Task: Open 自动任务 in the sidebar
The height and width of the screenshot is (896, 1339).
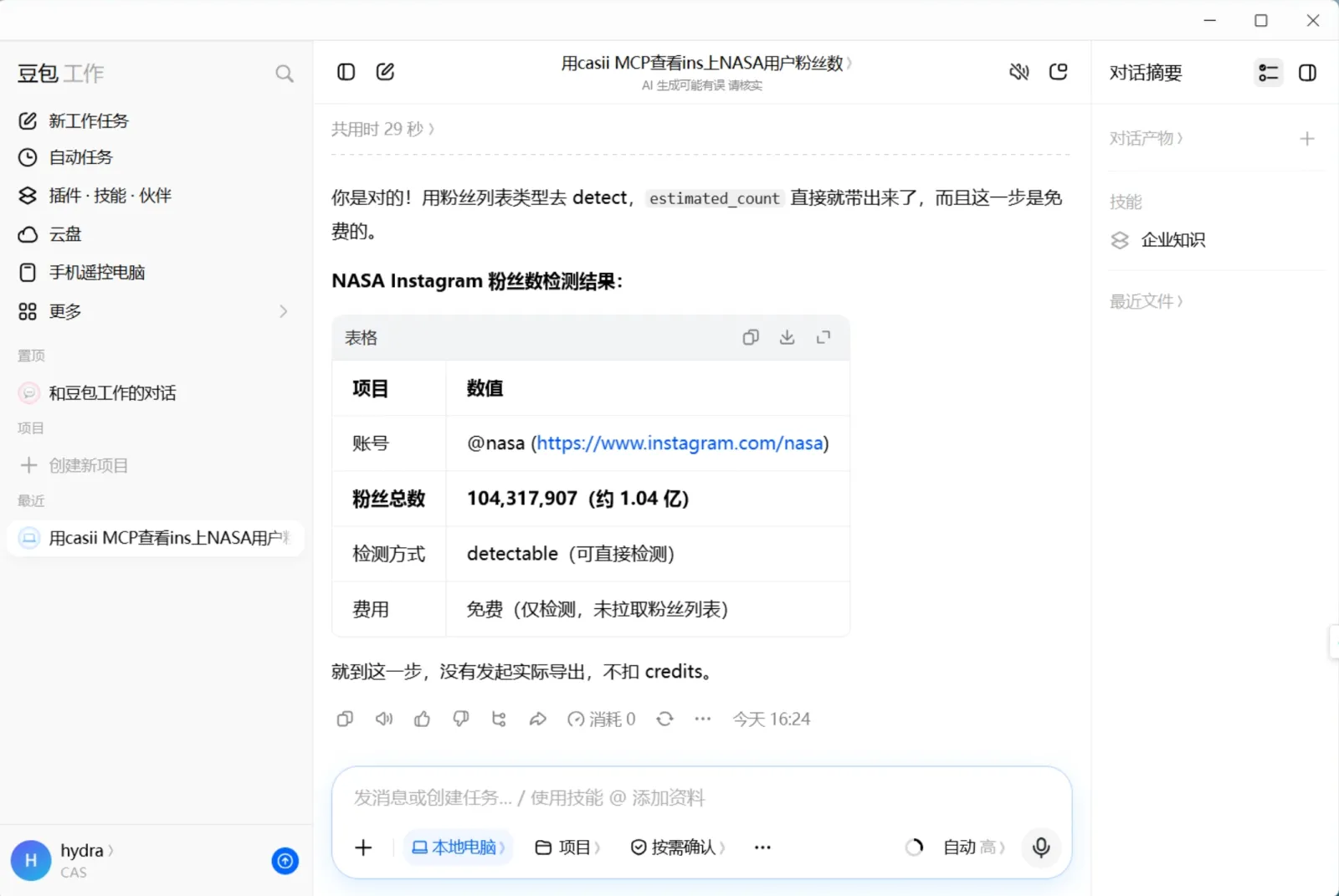Action: 154,157
